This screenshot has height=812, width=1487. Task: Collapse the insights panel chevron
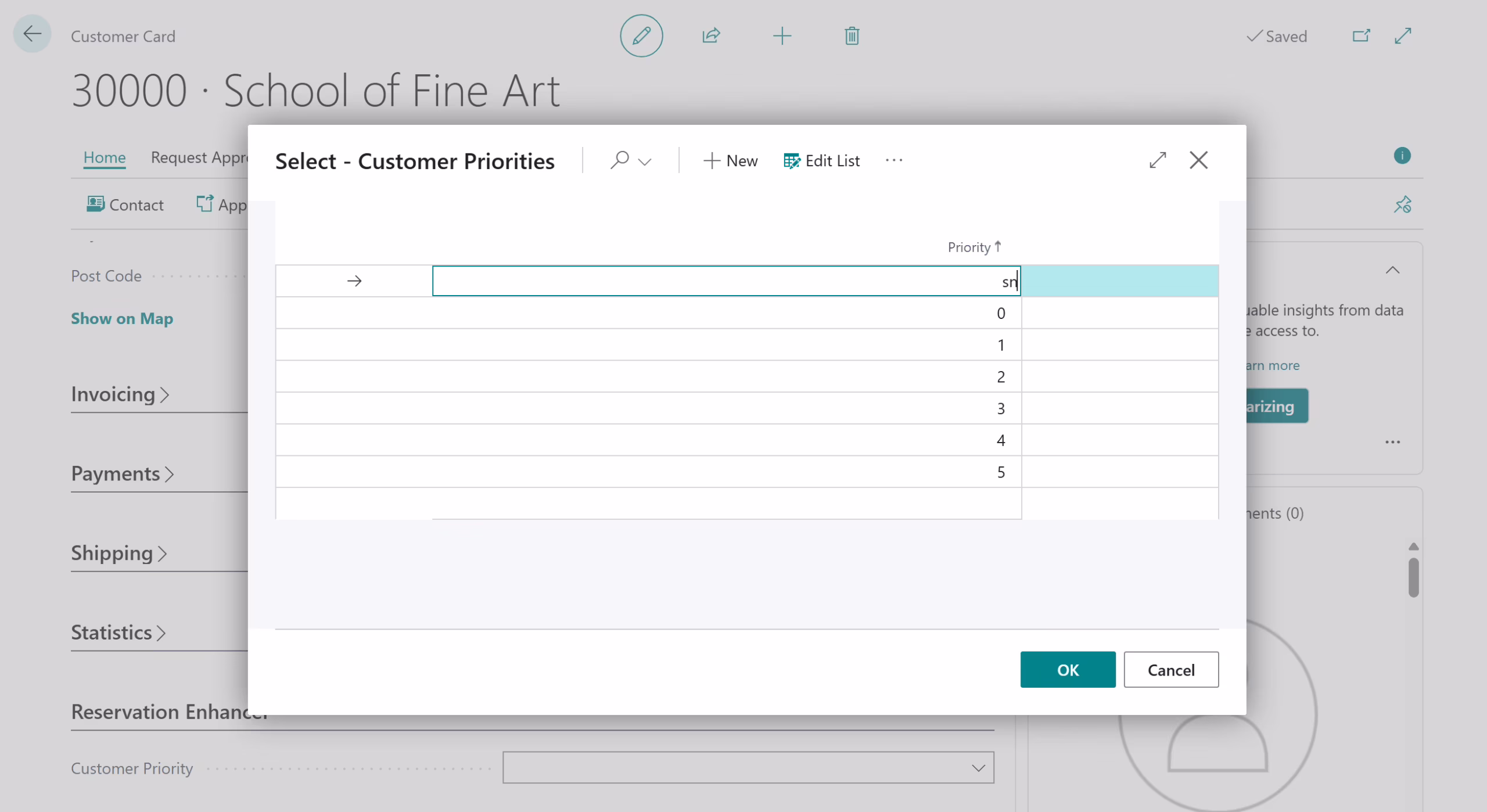click(1392, 270)
